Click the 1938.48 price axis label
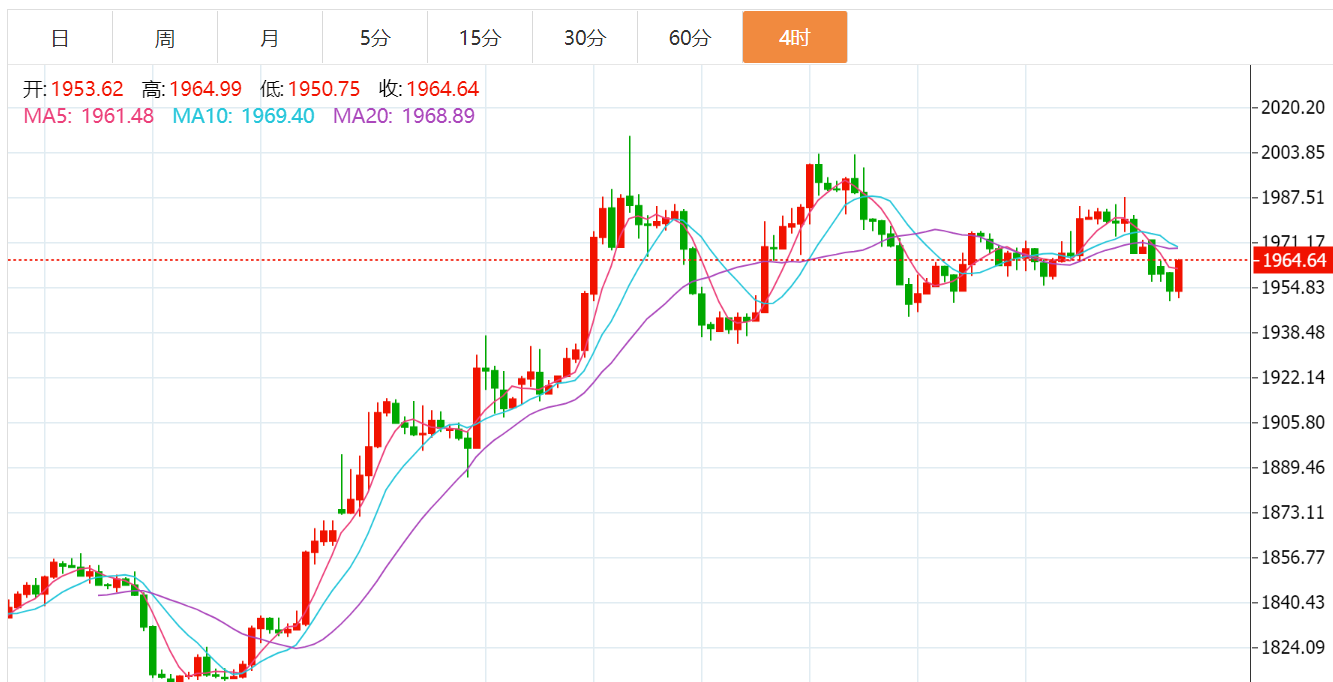Image resolution: width=1333 pixels, height=682 pixels. click(1295, 332)
